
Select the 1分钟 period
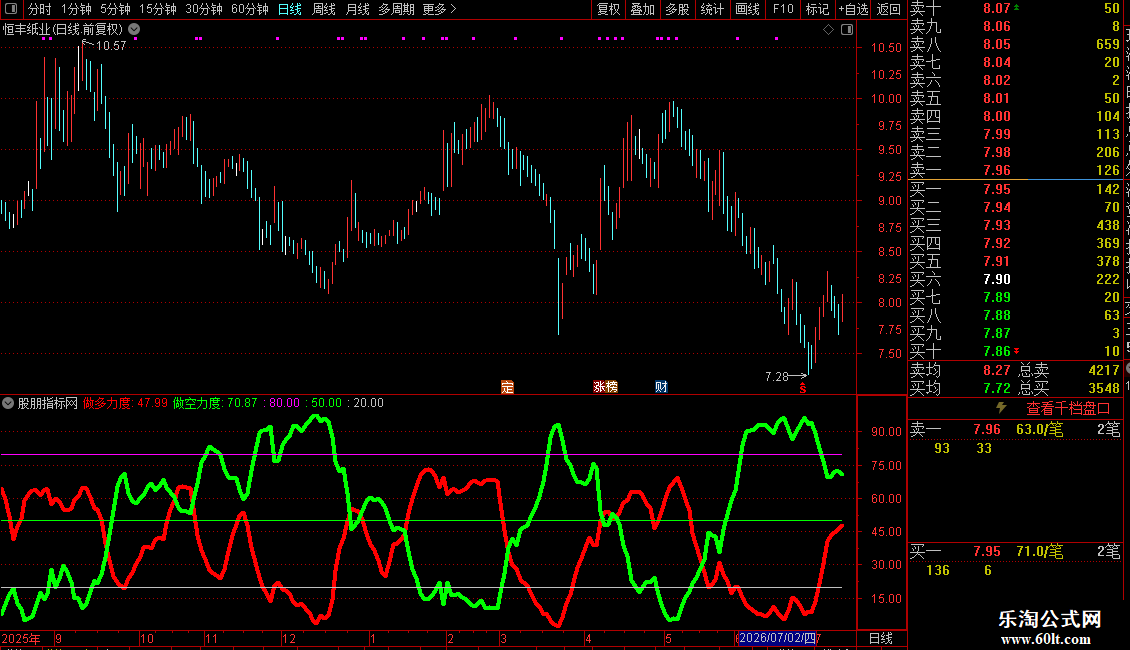[x=76, y=9]
